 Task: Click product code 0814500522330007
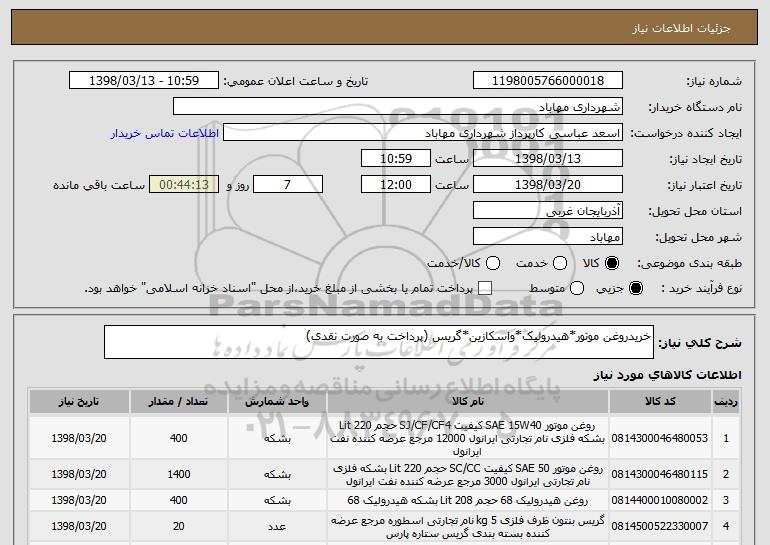click(x=660, y=526)
